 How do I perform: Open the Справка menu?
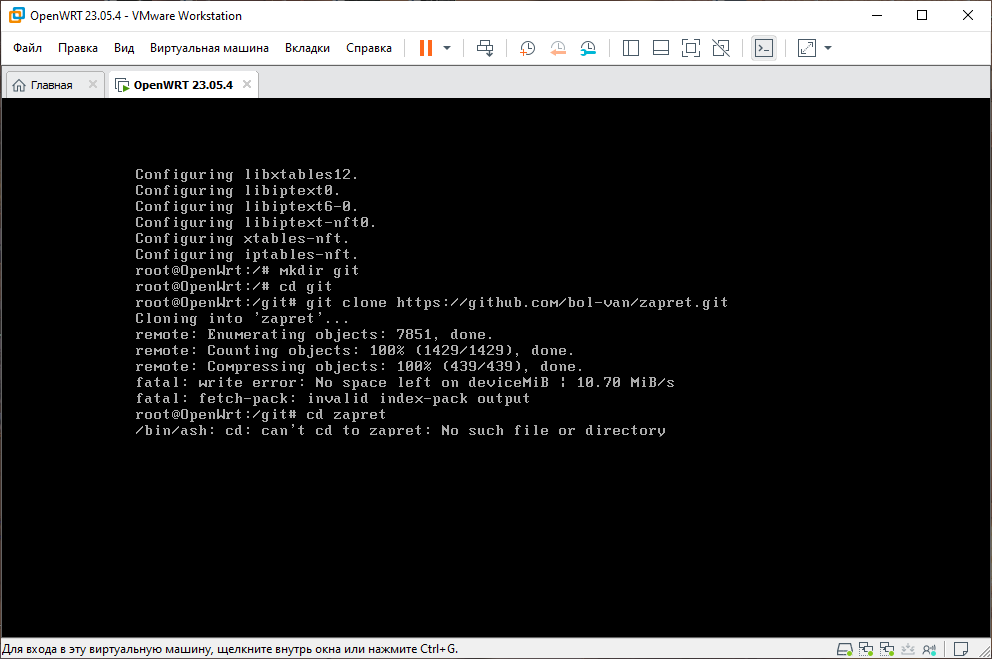369,48
